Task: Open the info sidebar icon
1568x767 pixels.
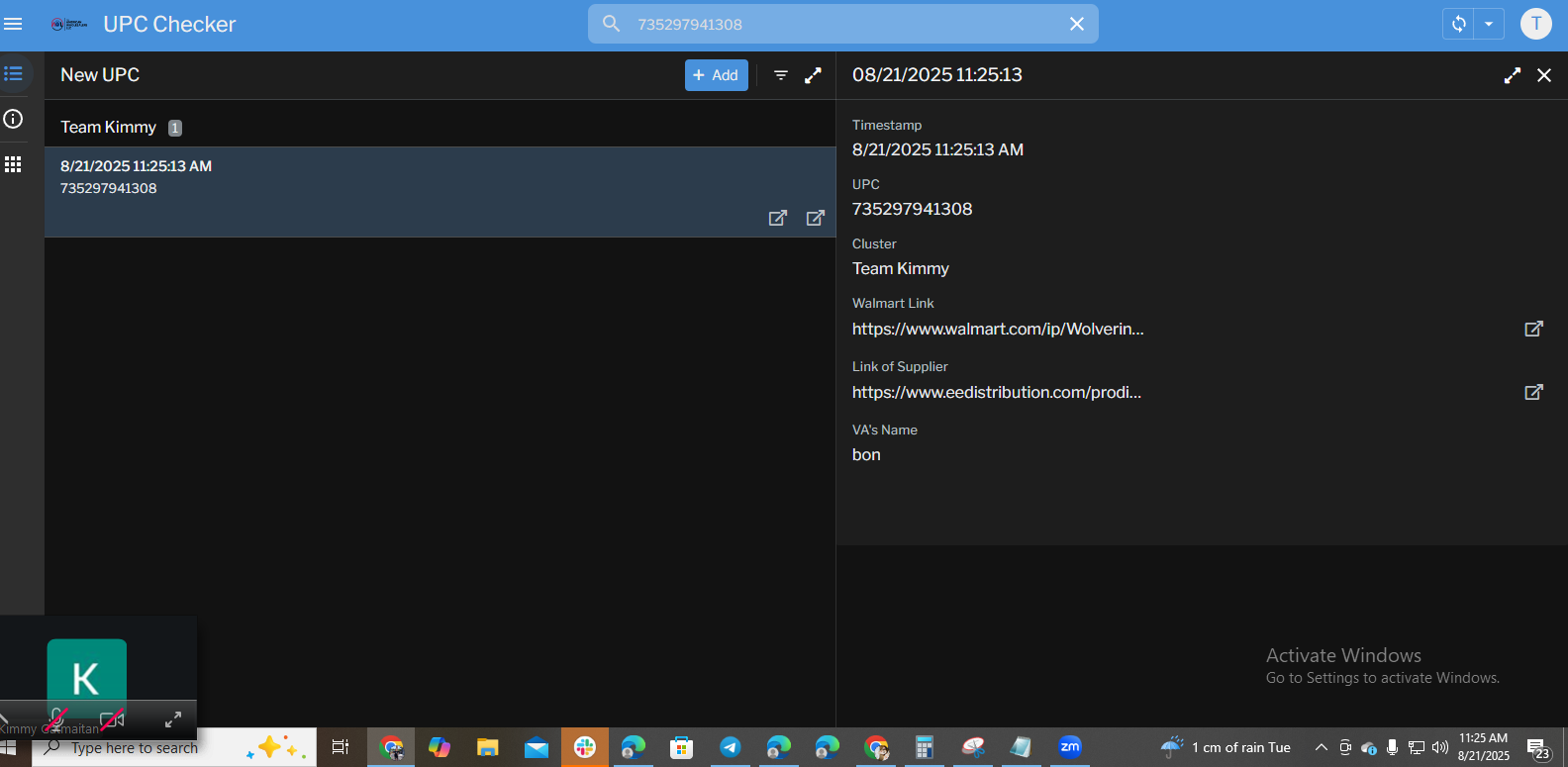Action: pyautogui.click(x=13, y=119)
